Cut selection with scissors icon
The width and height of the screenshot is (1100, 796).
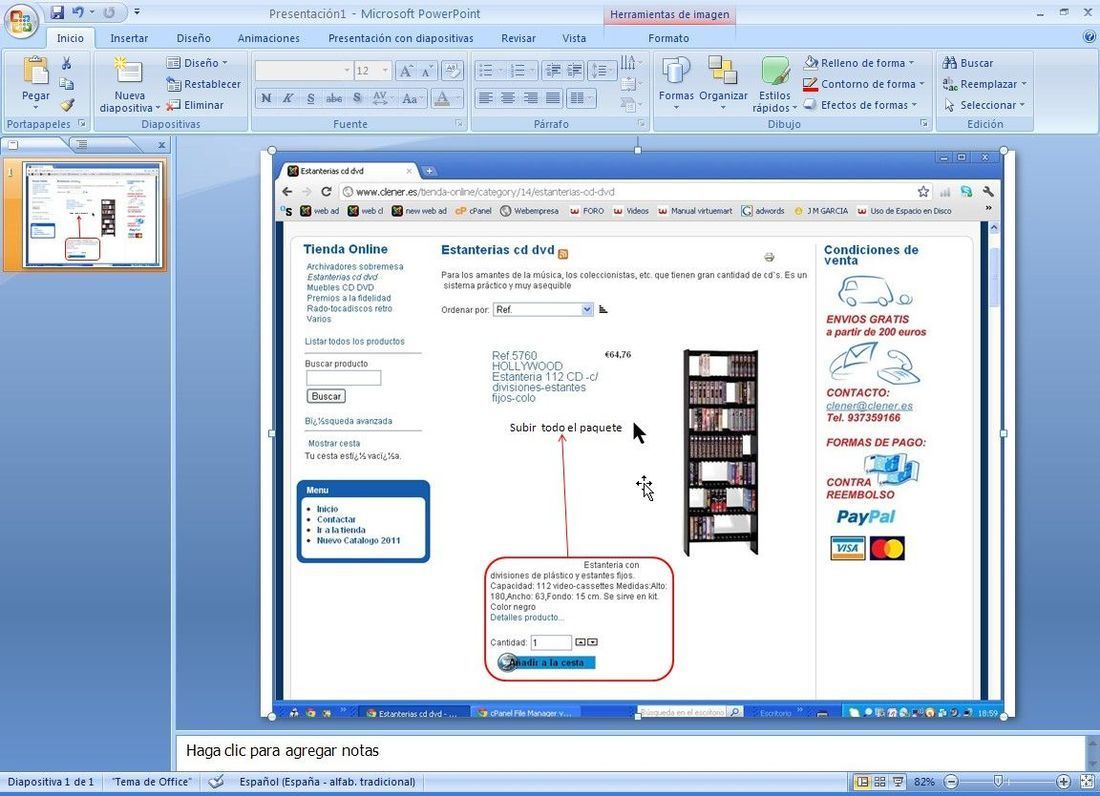point(67,63)
